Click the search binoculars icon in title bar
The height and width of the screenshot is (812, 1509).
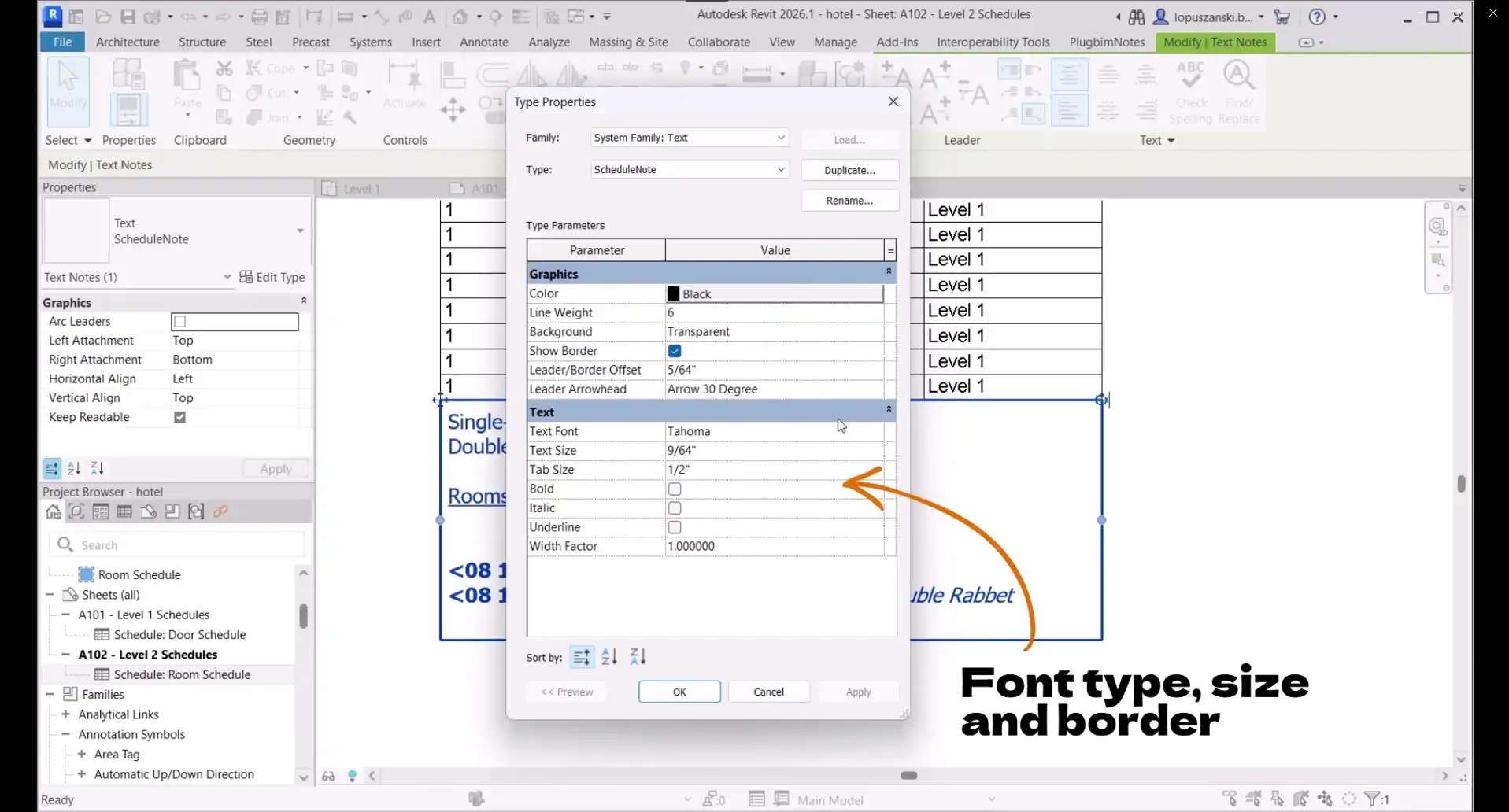(x=1137, y=17)
